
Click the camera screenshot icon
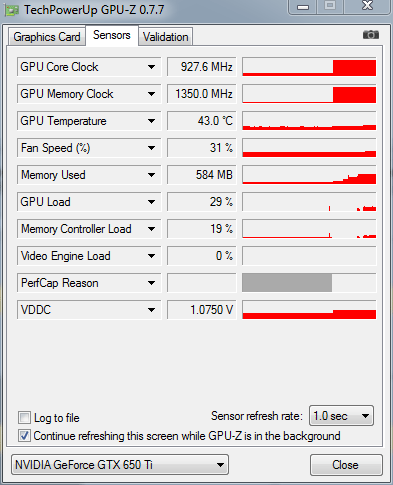point(371,34)
